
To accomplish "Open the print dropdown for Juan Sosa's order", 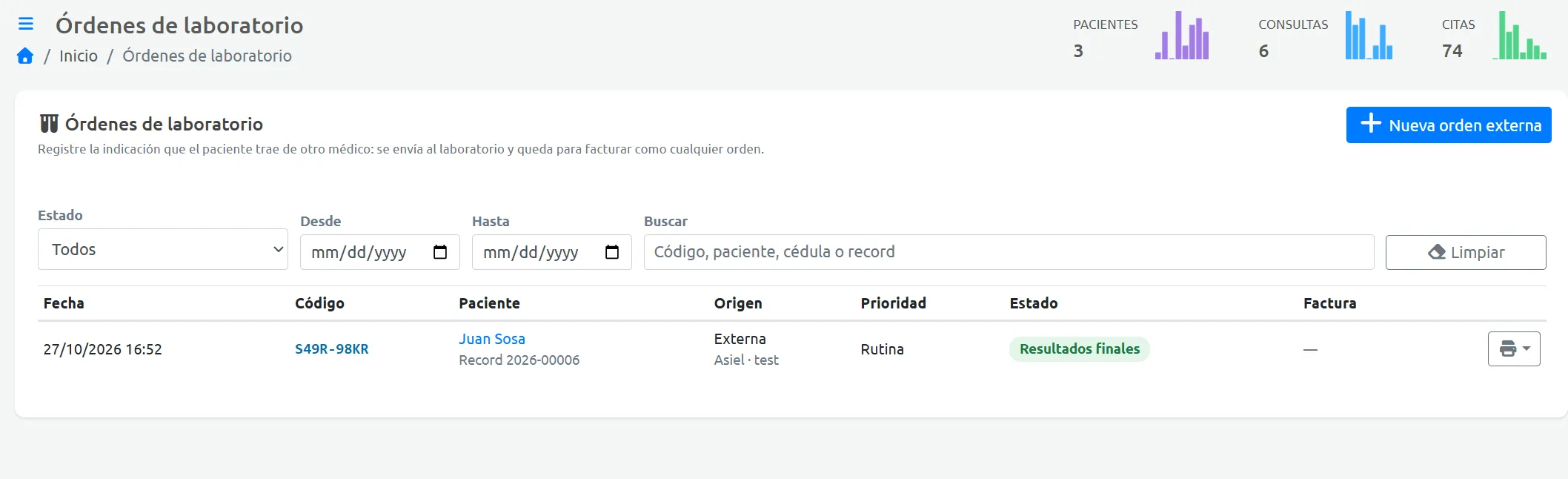I will click(x=1514, y=348).
